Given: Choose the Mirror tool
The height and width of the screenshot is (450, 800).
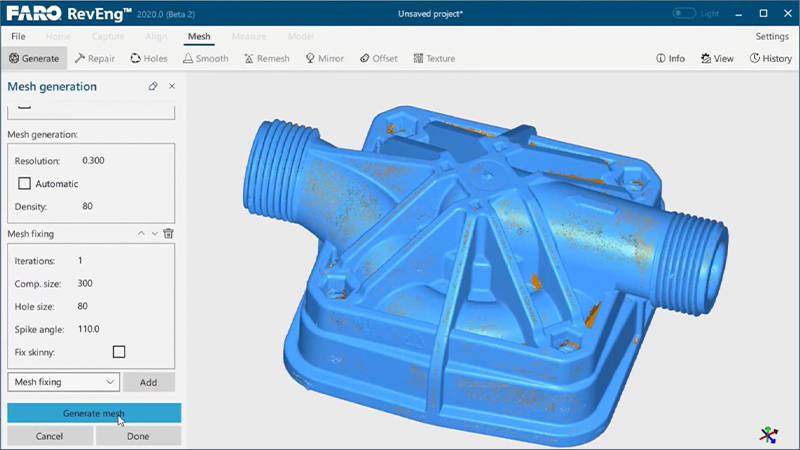Looking at the screenshot, I should point(325,58).
